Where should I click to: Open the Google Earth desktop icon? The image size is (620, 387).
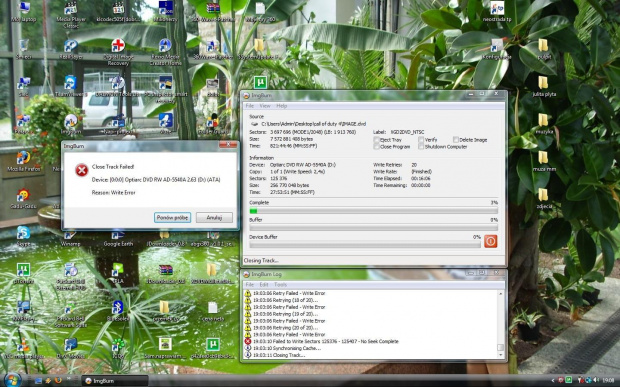[x=118, y=238]
